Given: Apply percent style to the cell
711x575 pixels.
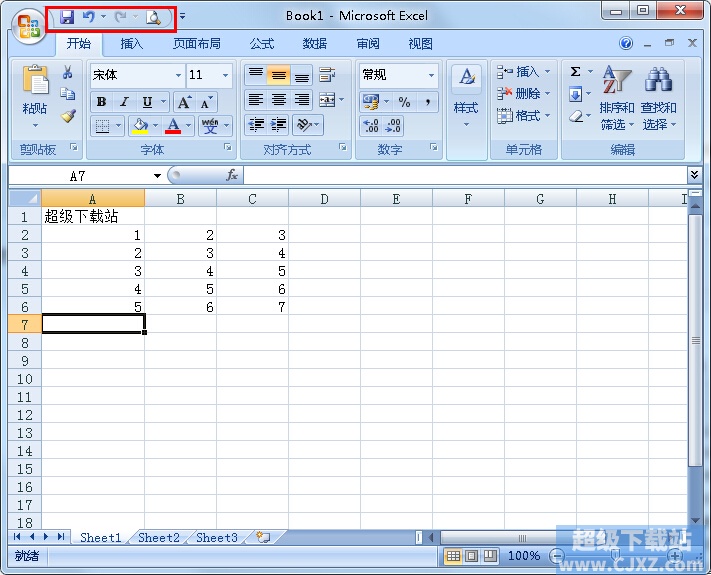Looking at the screenshot, I should tap(404, 102).
